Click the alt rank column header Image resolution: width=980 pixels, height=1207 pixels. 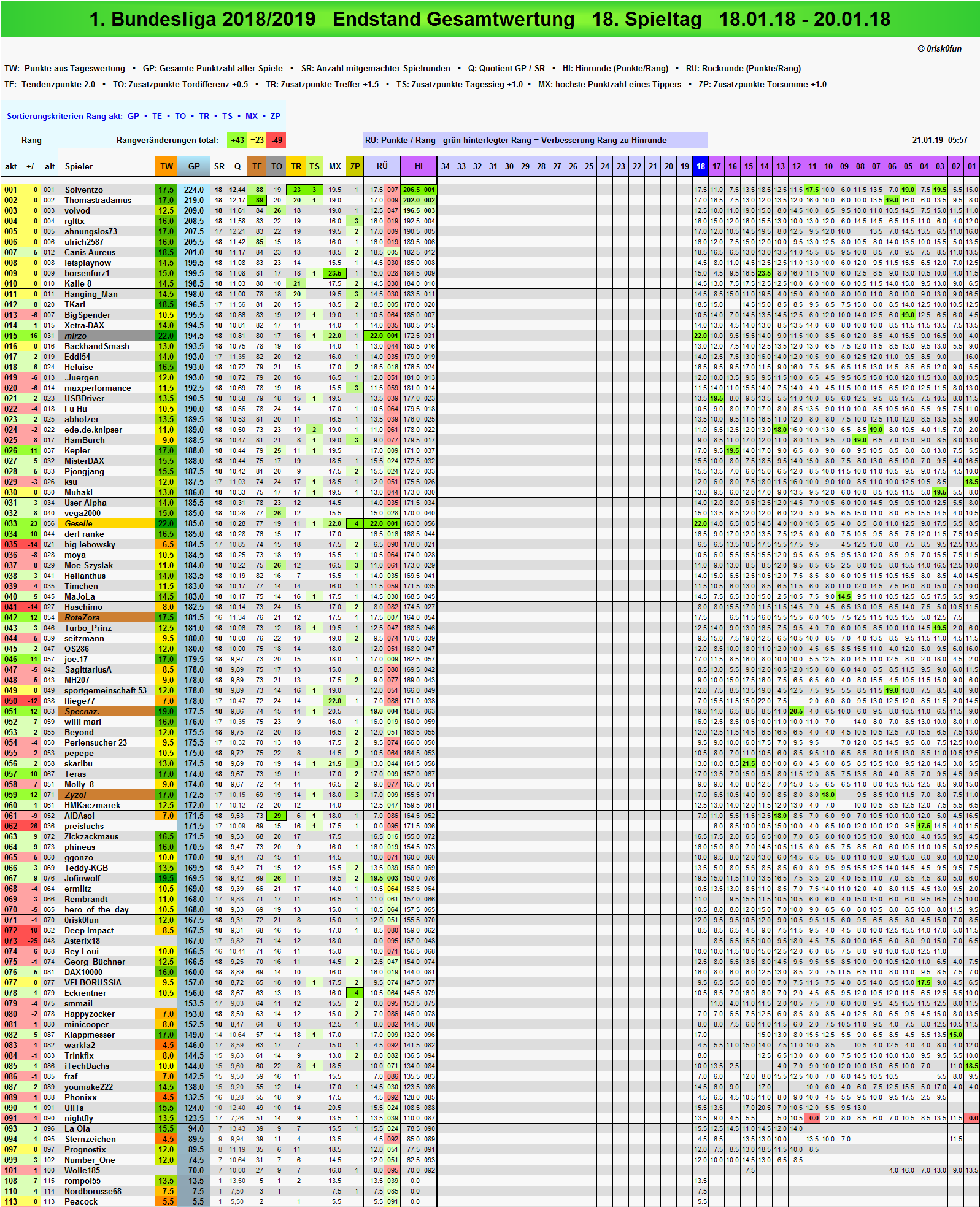50,166
